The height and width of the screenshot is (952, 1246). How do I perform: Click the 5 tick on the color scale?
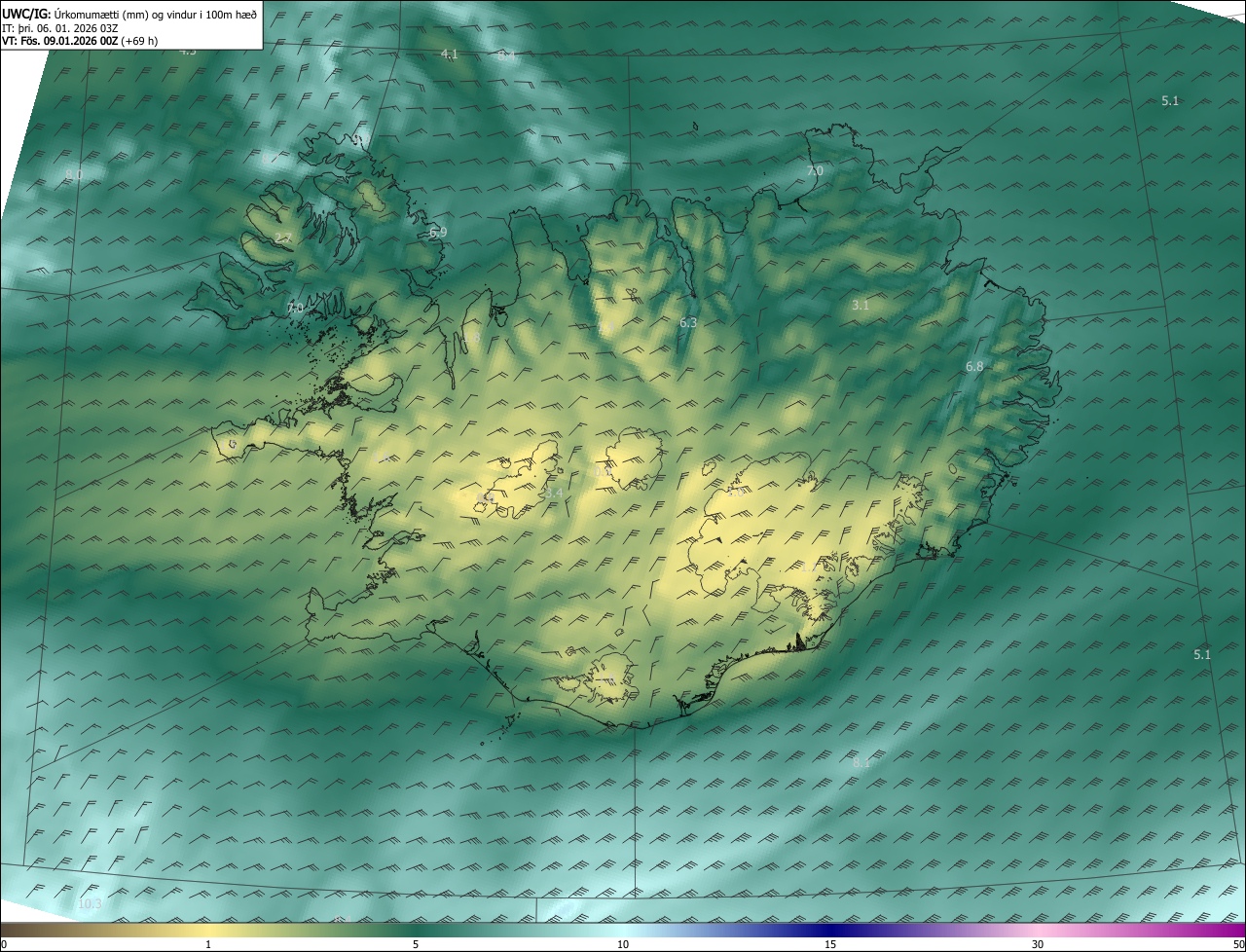(x=416, y=945)
